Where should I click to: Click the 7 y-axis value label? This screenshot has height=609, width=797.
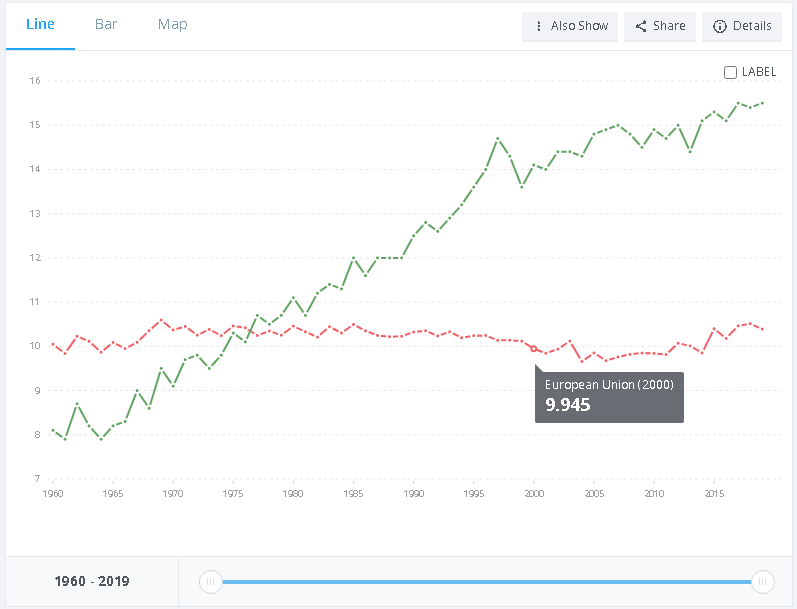37,478
